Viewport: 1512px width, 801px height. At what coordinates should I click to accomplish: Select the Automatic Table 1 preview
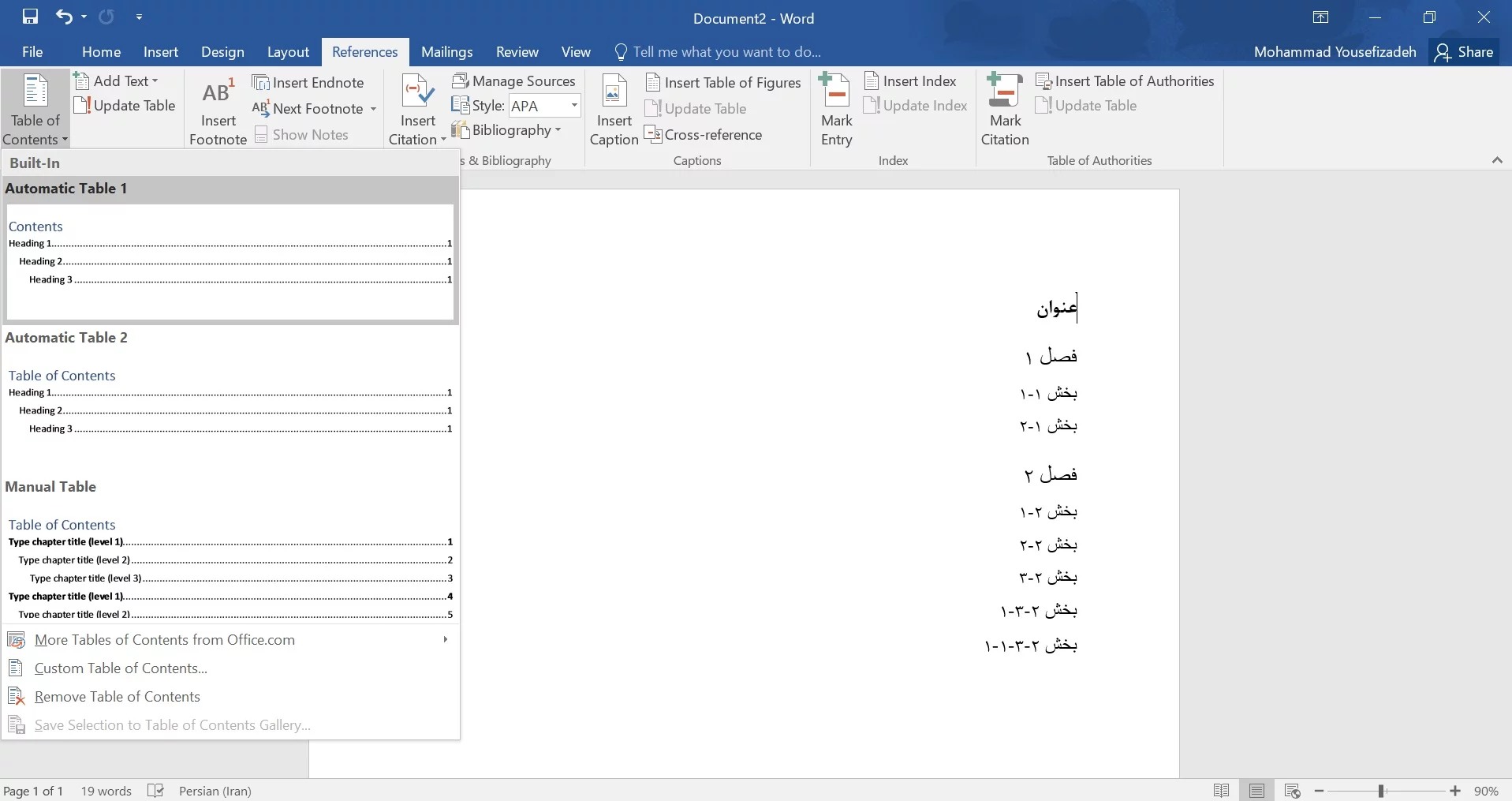[230, 251]
